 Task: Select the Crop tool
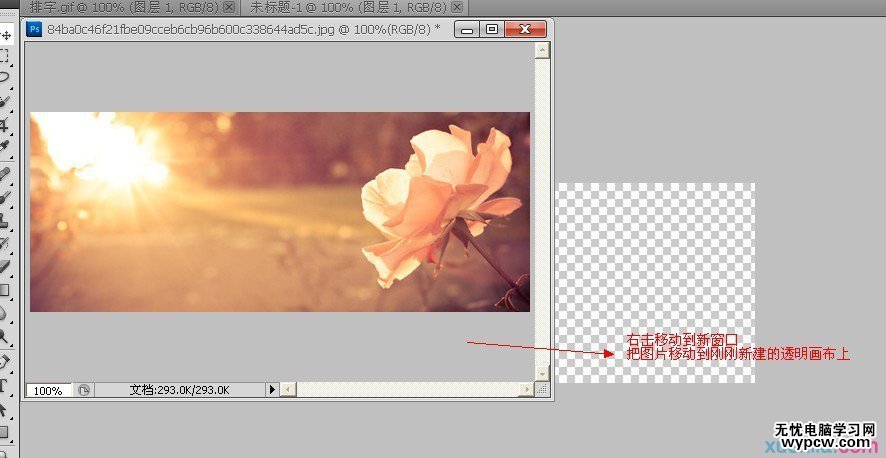coord(5,123)
